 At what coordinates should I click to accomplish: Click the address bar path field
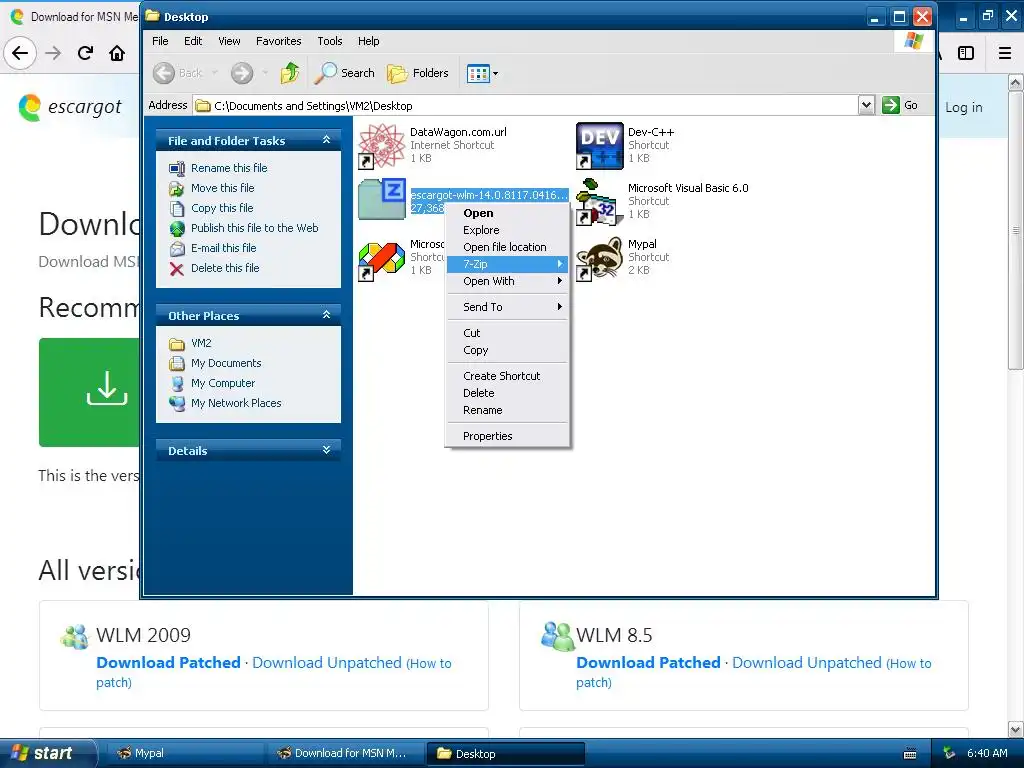coord(525,105)
